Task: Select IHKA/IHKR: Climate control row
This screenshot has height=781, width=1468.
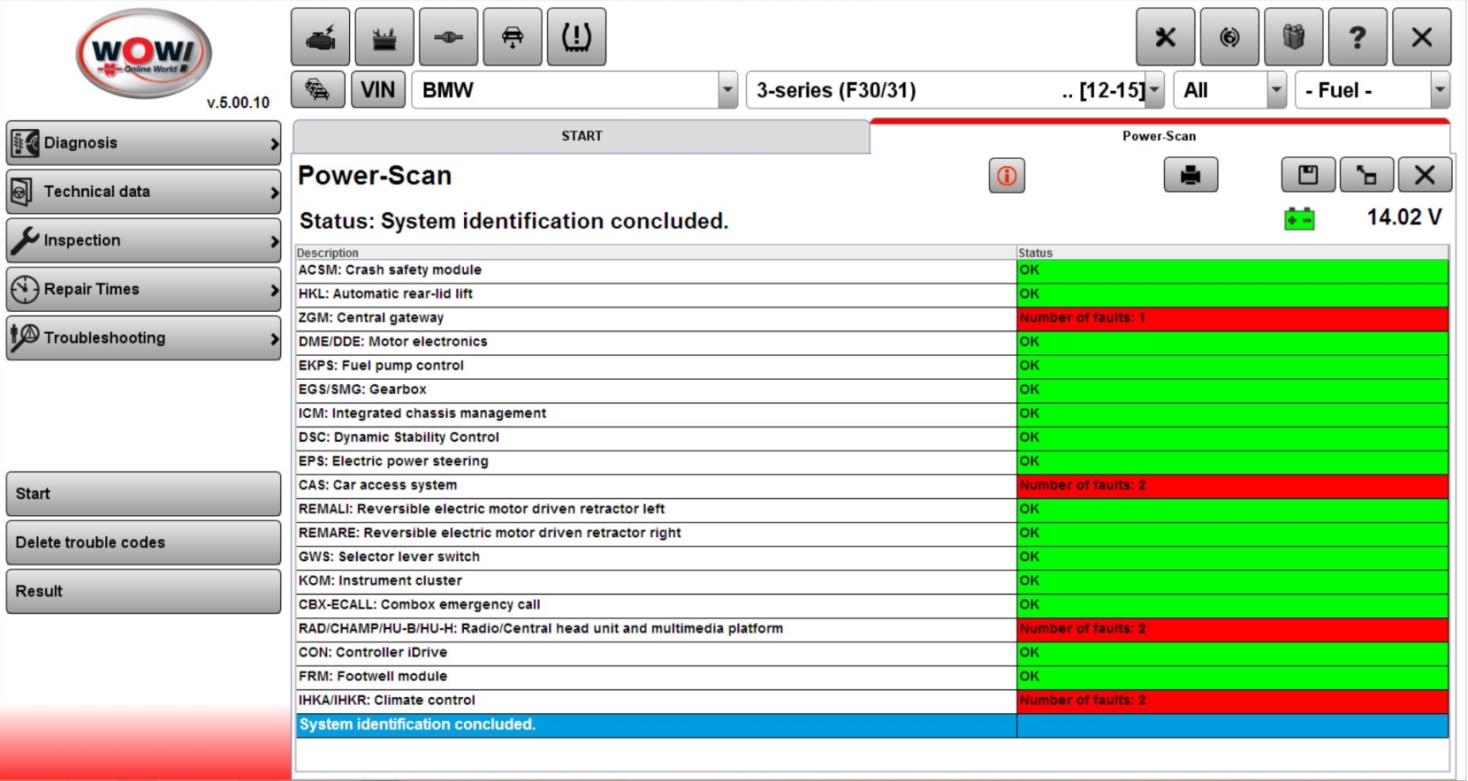Action: [x=872, y=701]
